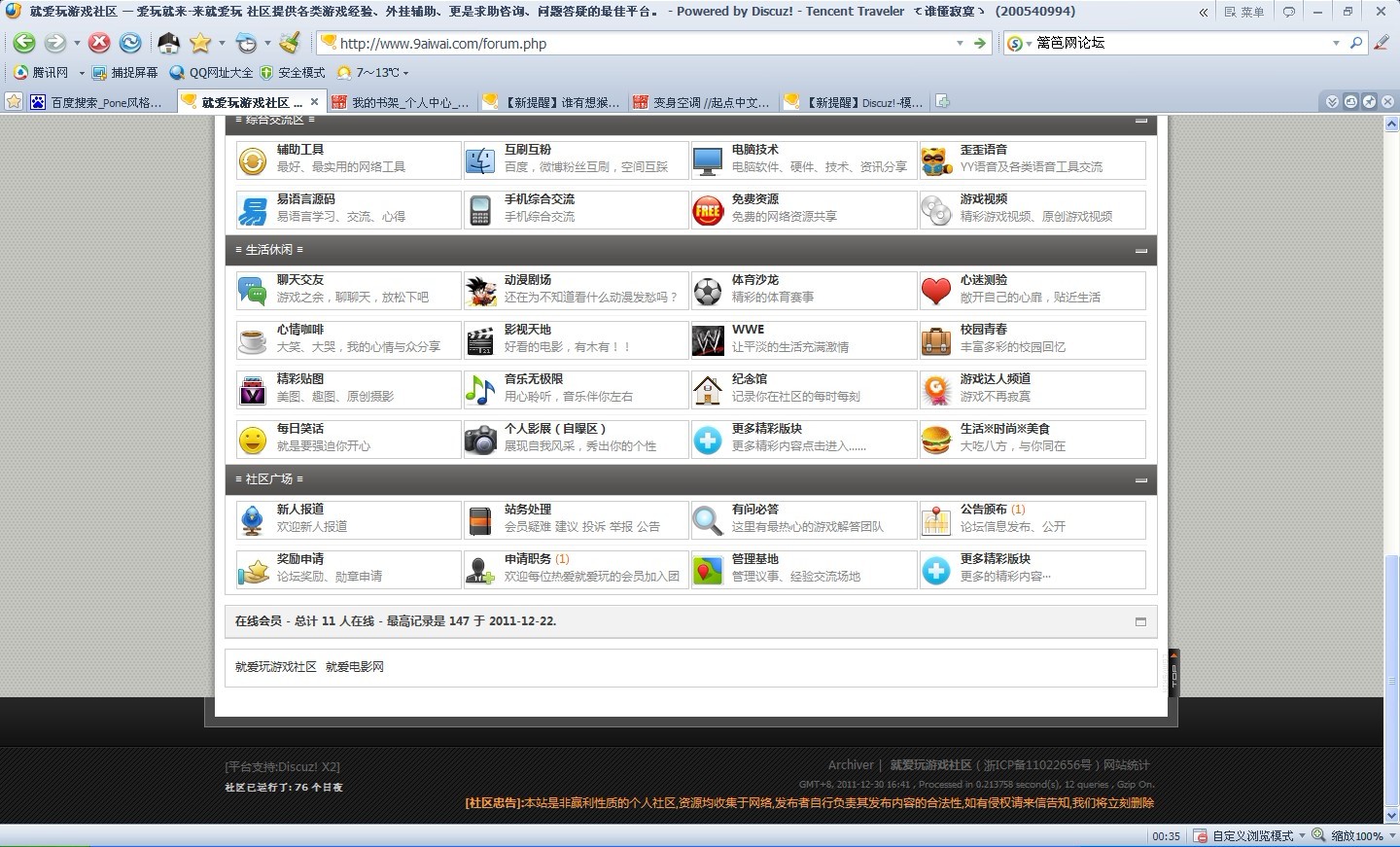1400x847 pixels.
Task: Open the 申请职务 forum link
Action: pyautogui.click(x=528, y=558)
